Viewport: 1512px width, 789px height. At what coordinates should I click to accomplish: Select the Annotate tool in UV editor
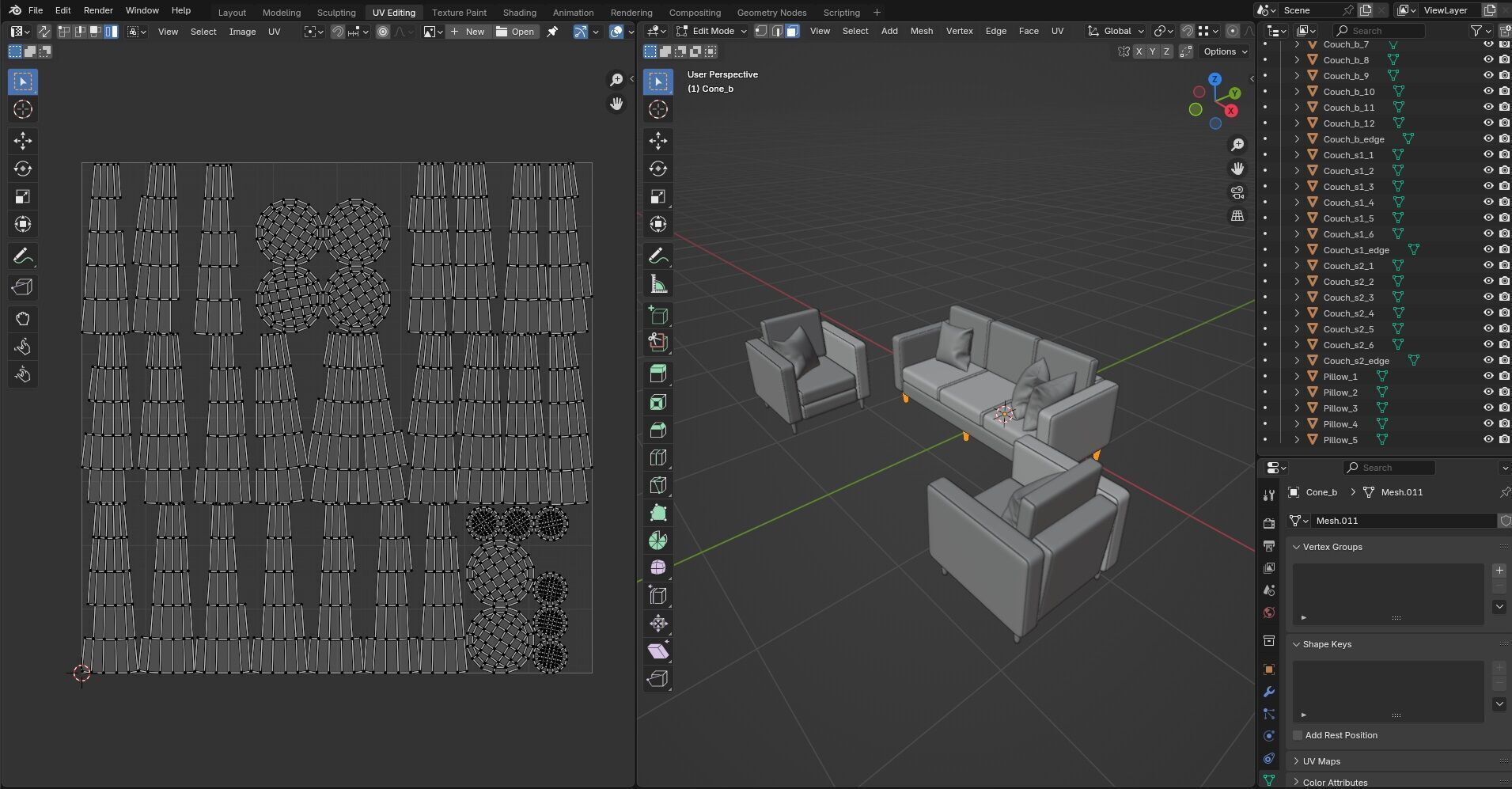pos(23,256)
